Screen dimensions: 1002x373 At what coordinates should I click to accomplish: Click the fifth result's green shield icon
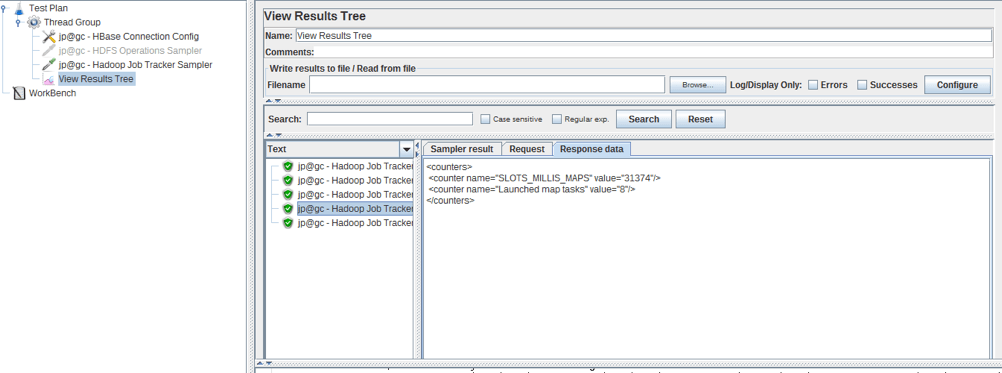288,223
